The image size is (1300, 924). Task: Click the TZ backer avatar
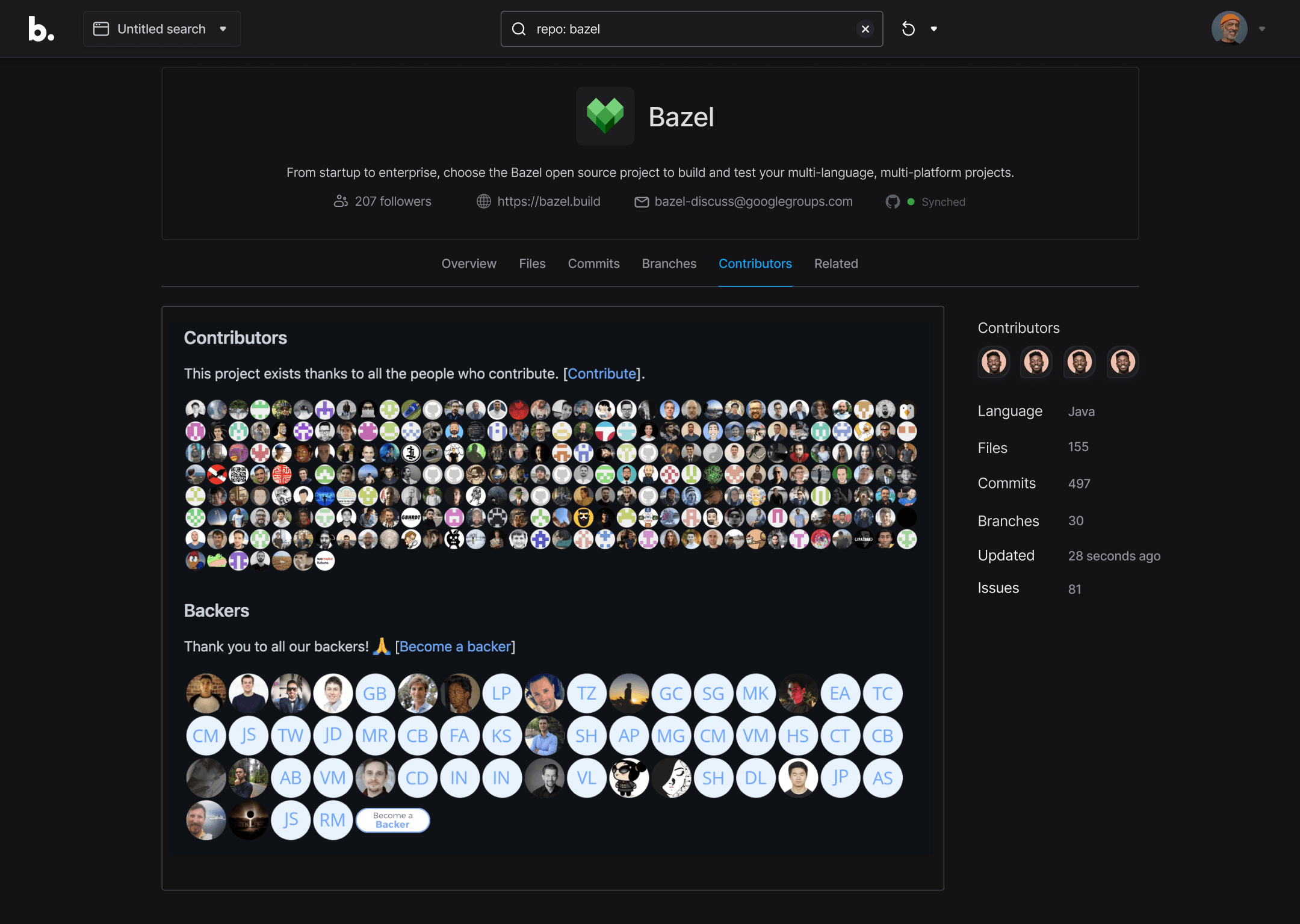pyautogui.click(x=586, y=694)
